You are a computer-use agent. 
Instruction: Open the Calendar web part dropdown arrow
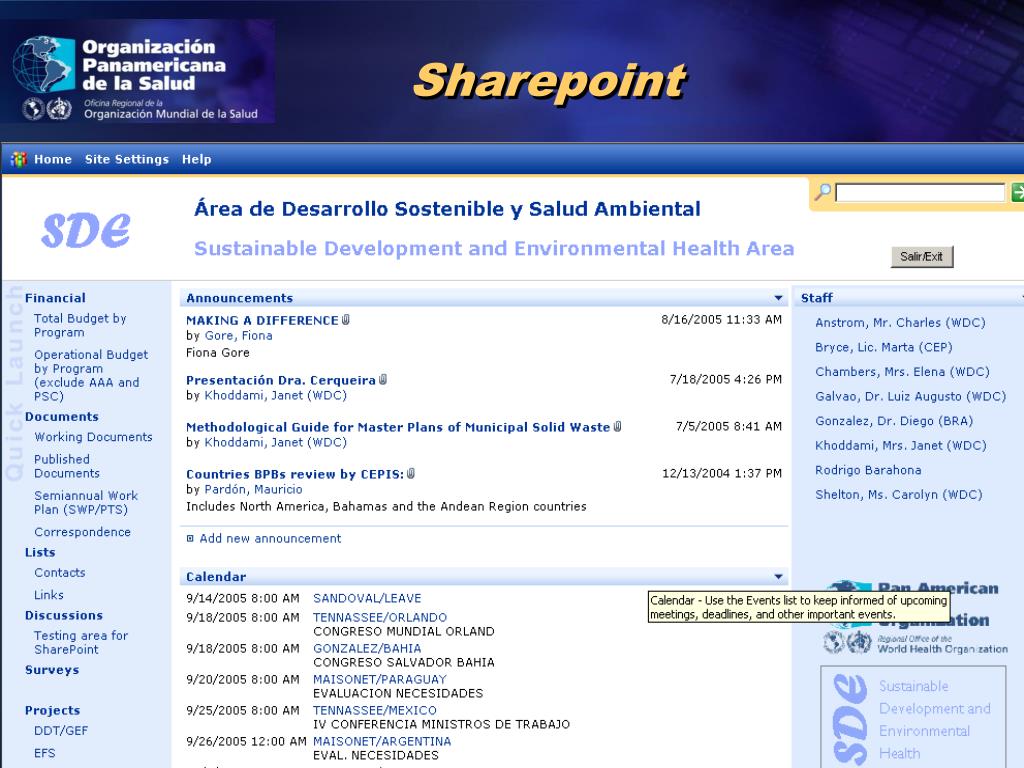[x=778, y=577]
